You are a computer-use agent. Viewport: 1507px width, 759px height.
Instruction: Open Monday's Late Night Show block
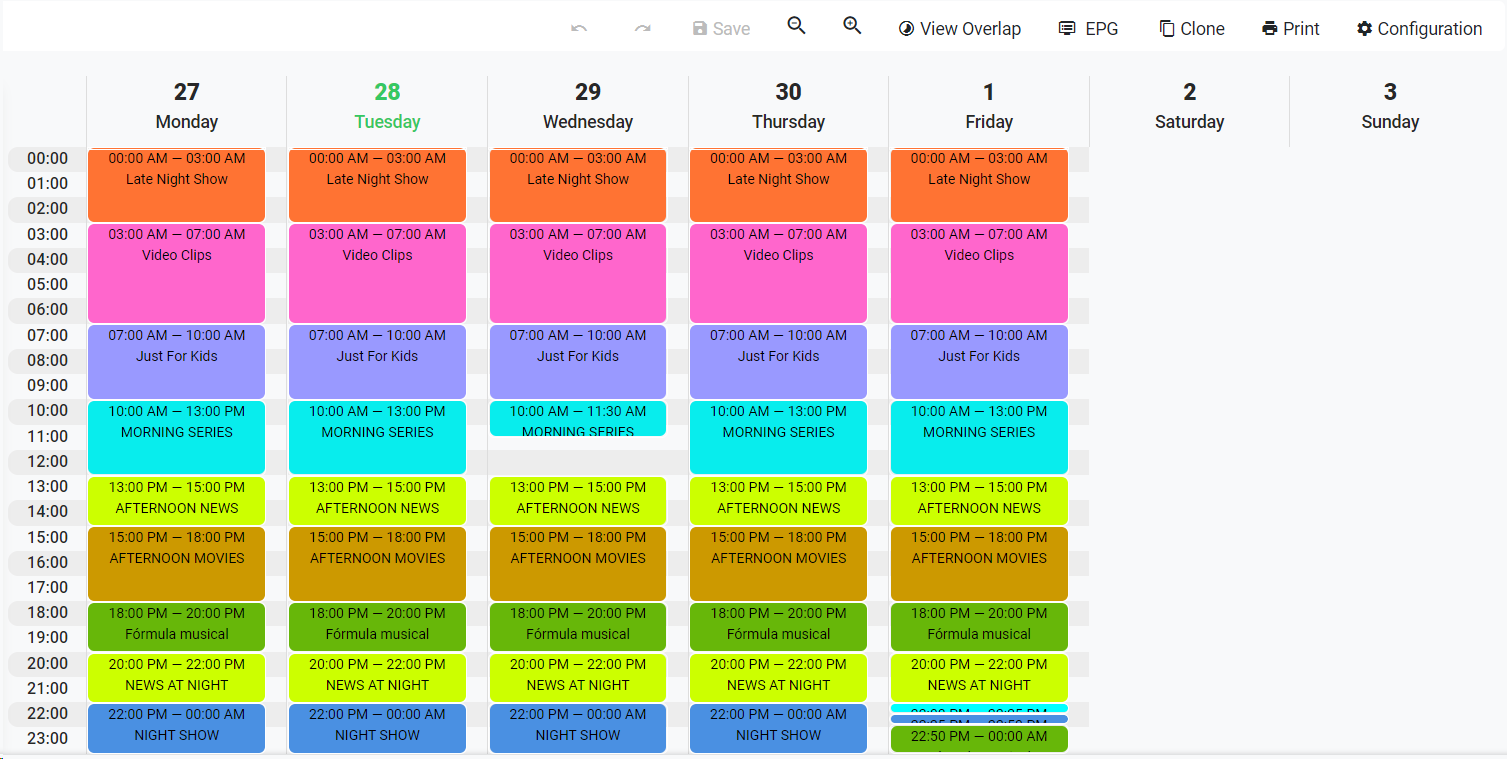click(x=176, y=185)
